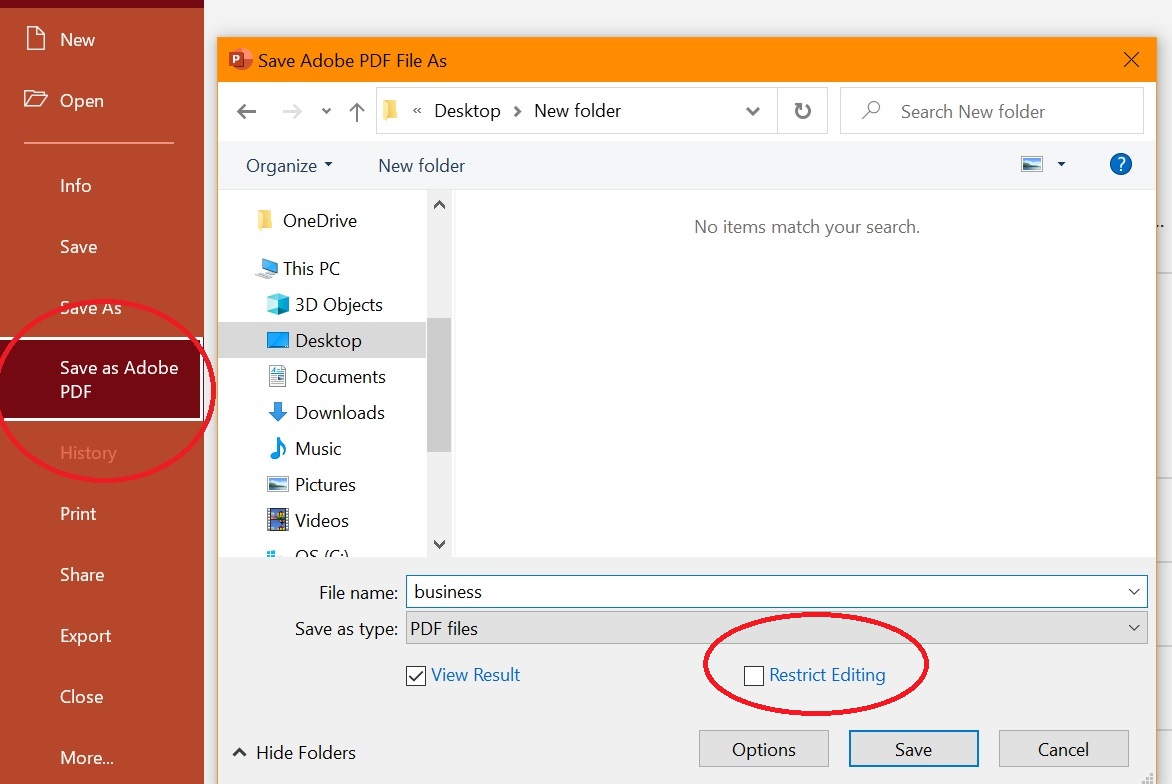Click the chevron after Desktop in path
This screenshot has height=784, width=1172.
pyautogui.click(x=517, y=111)
